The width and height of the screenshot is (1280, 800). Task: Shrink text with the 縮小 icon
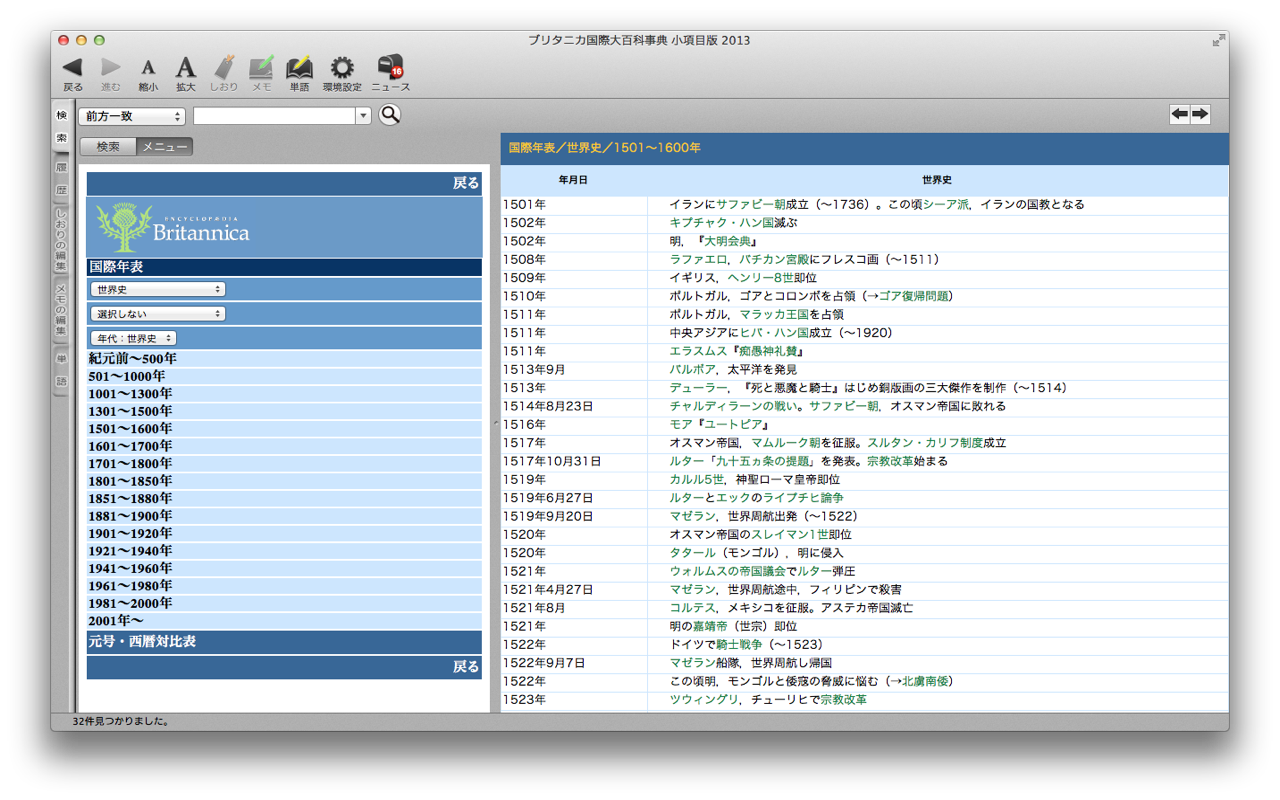point(148,67)
